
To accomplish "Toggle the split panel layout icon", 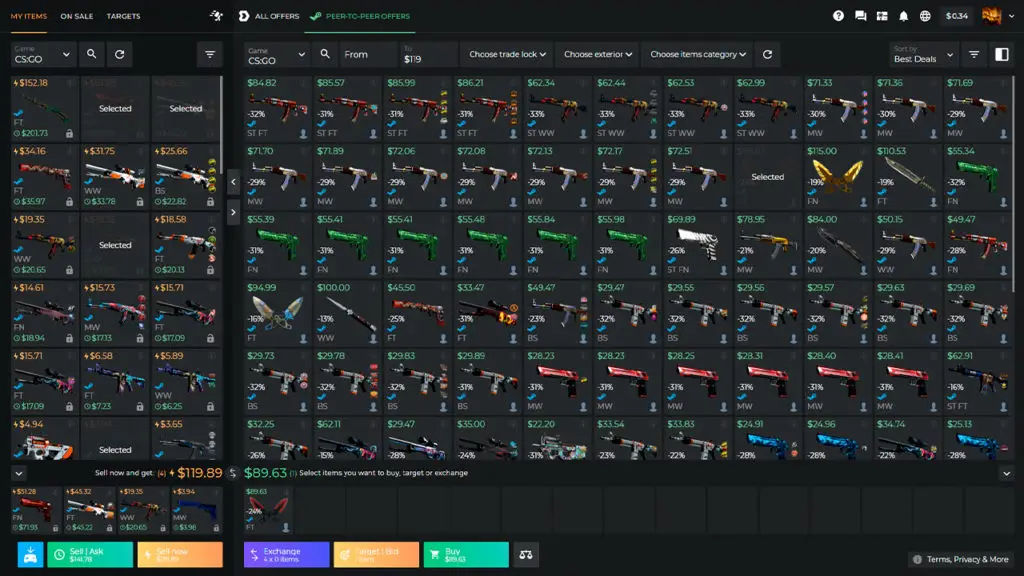I will click(x=1002, y=55).
